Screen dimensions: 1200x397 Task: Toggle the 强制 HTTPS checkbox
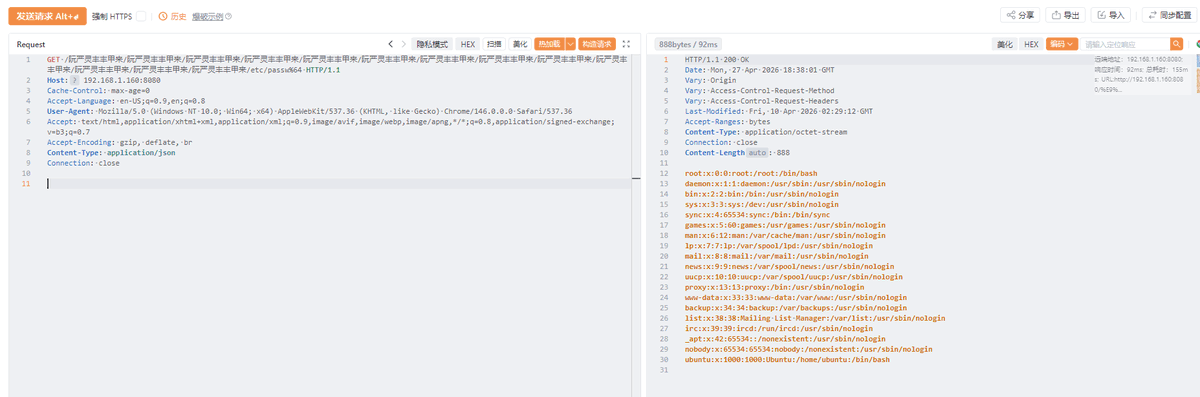[141, 16]
